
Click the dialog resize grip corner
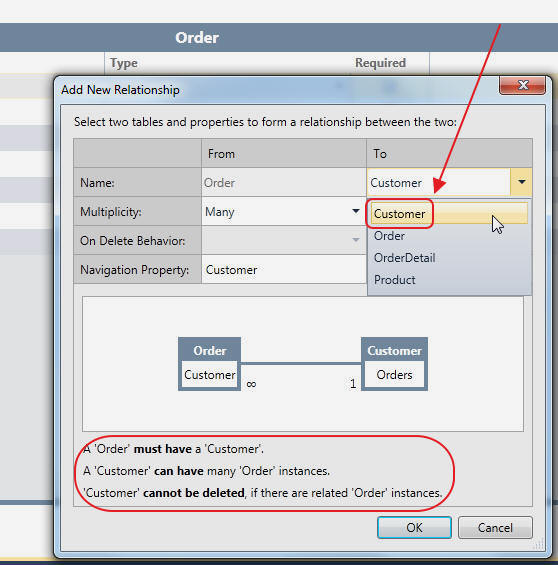point(539,544)
